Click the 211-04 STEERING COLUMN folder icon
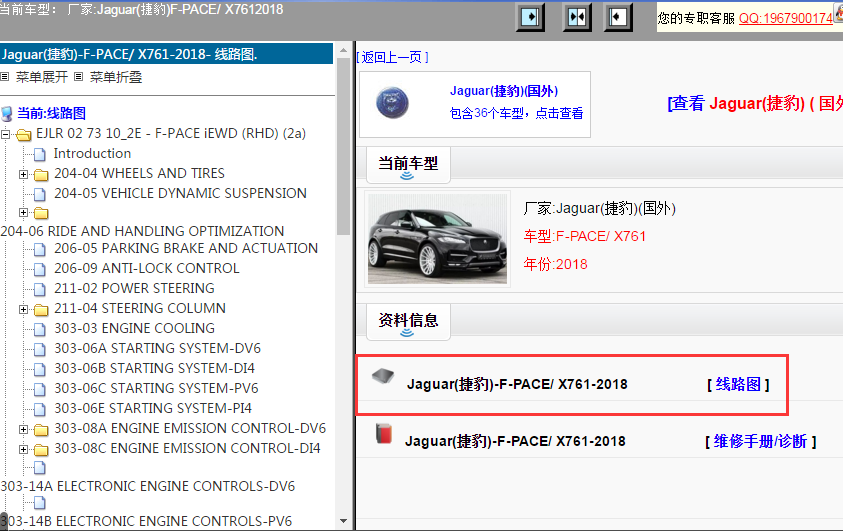 41,310
